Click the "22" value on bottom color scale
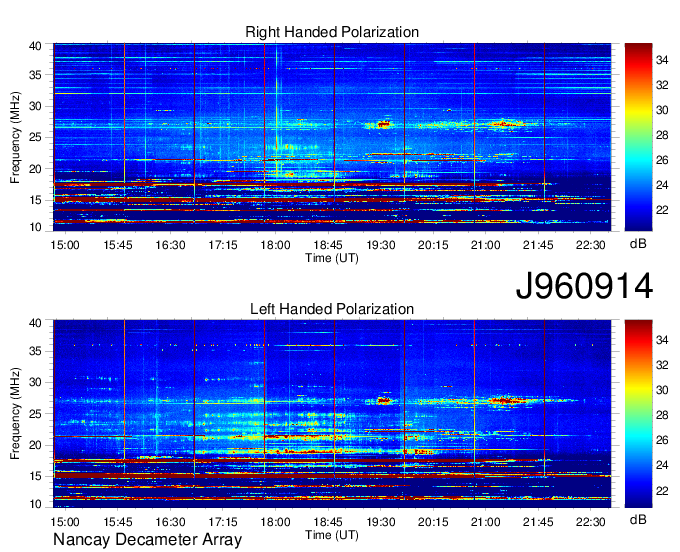The height and width of the screenshot is (552, 680). pos(662,491)
